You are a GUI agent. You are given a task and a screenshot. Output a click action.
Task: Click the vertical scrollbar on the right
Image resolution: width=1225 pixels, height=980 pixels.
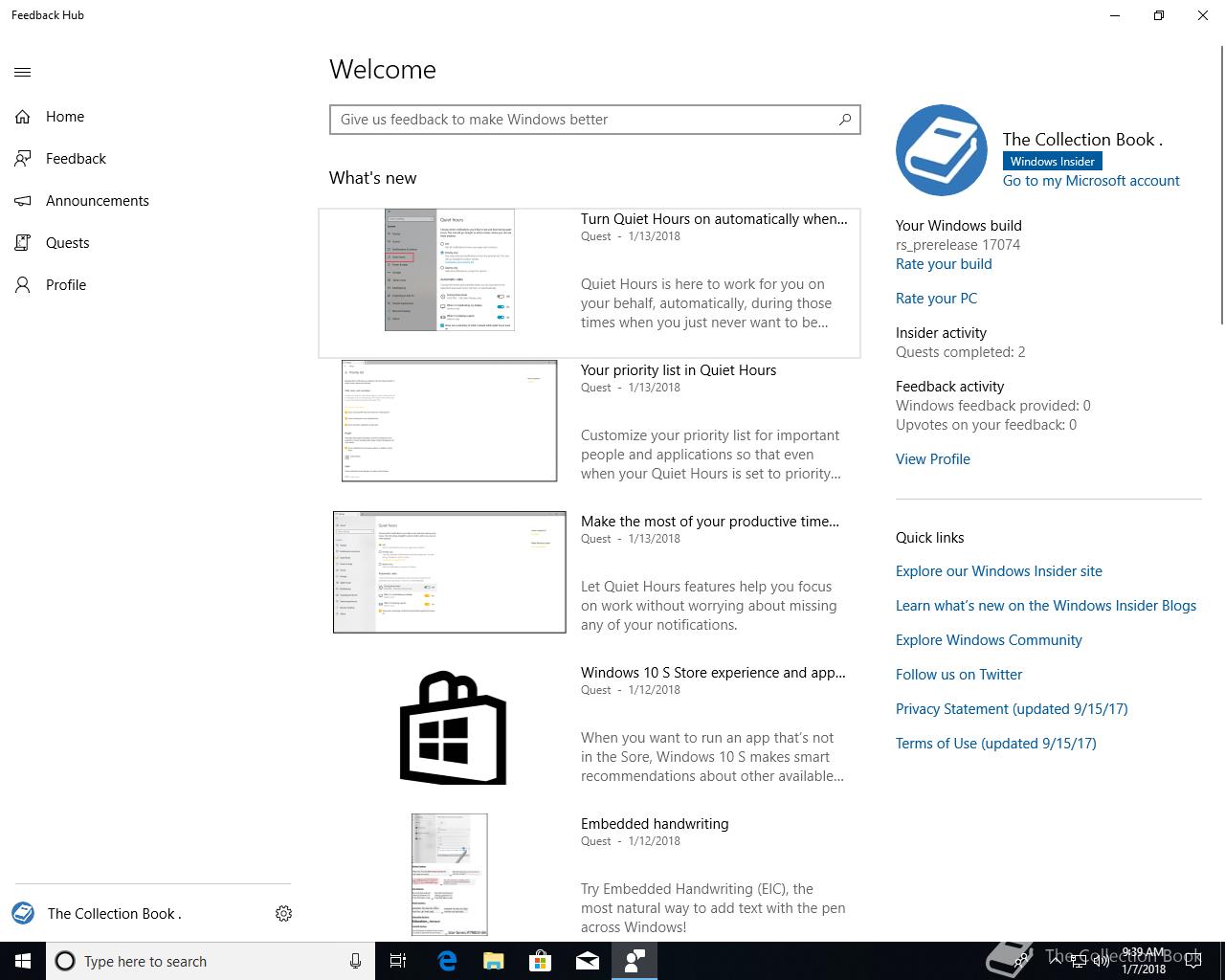coord(1221,187)
